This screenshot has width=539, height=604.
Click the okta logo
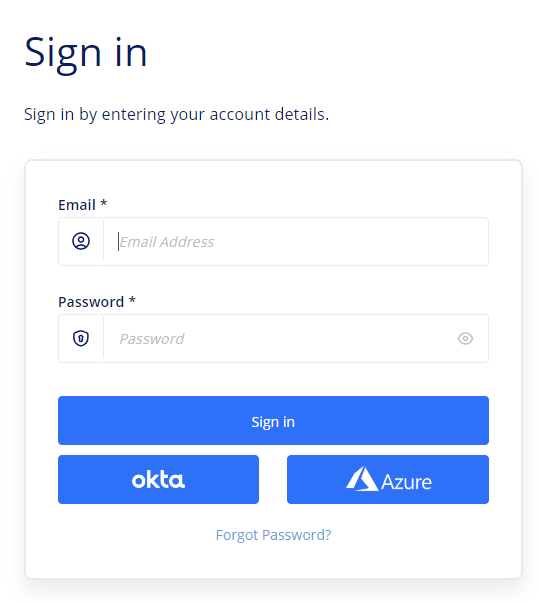click(158, 480)
